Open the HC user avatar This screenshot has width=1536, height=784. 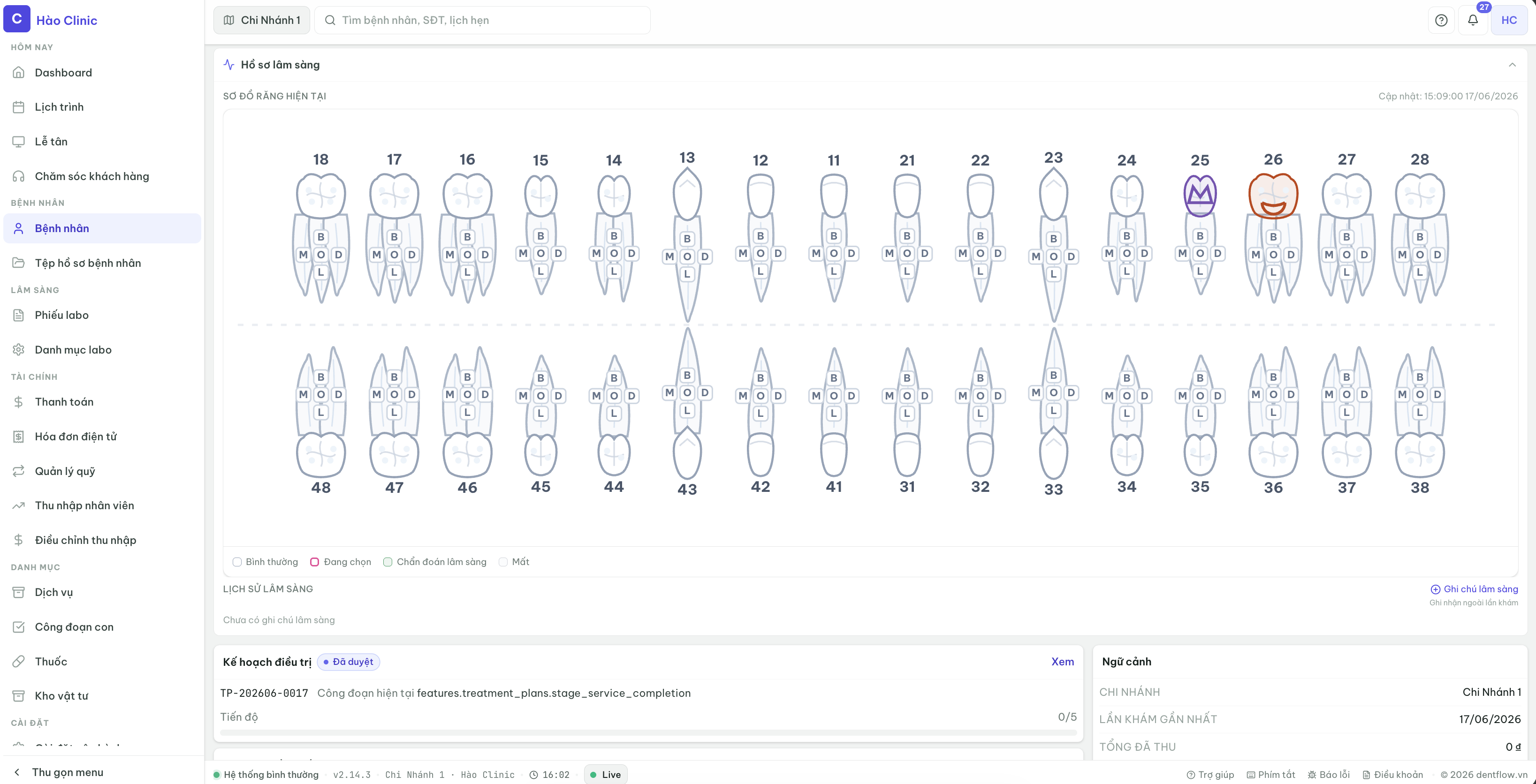pos(1509,20)
